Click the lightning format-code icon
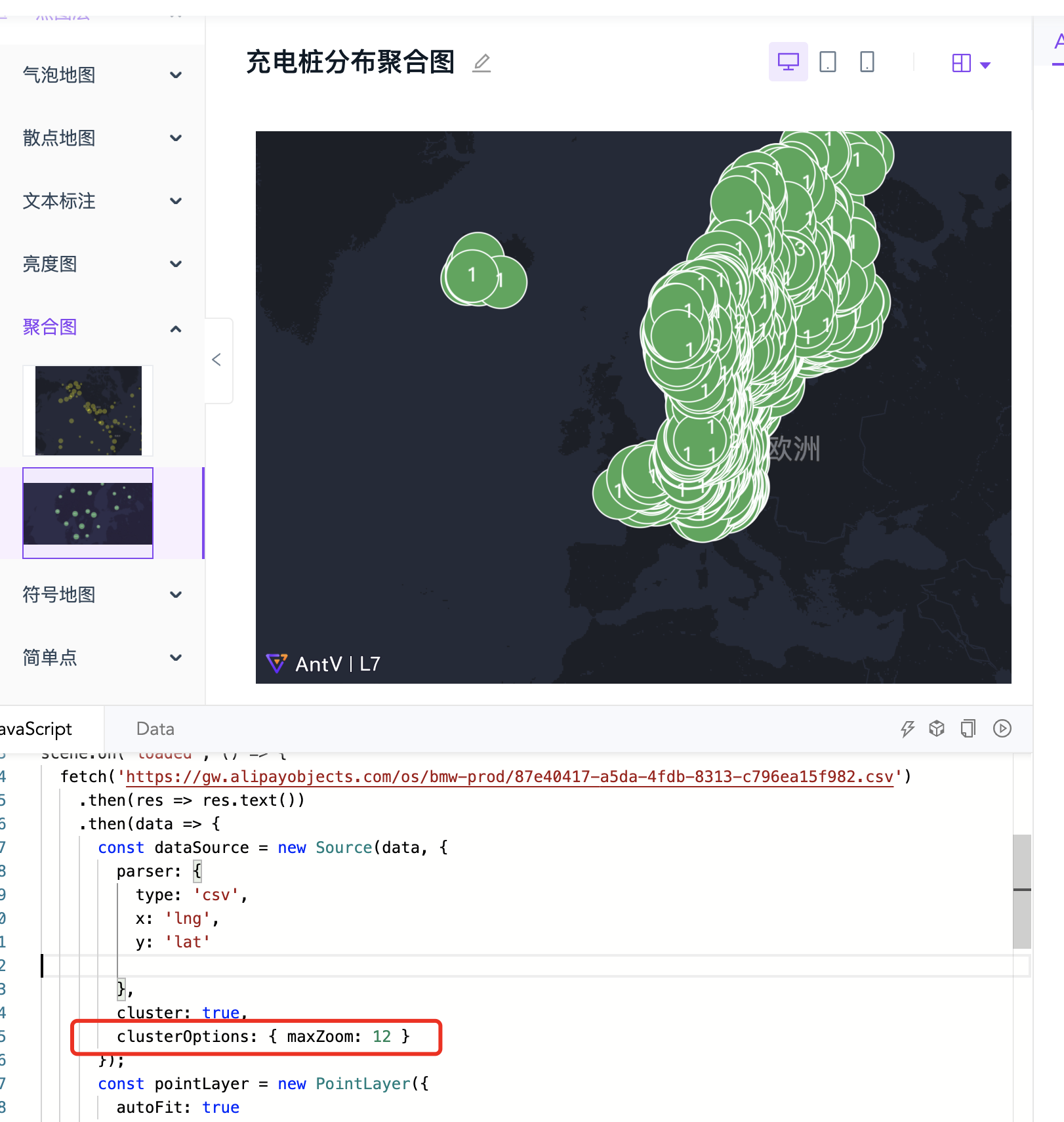The width and height of the screenshot is (1064, 1122). 908,728
